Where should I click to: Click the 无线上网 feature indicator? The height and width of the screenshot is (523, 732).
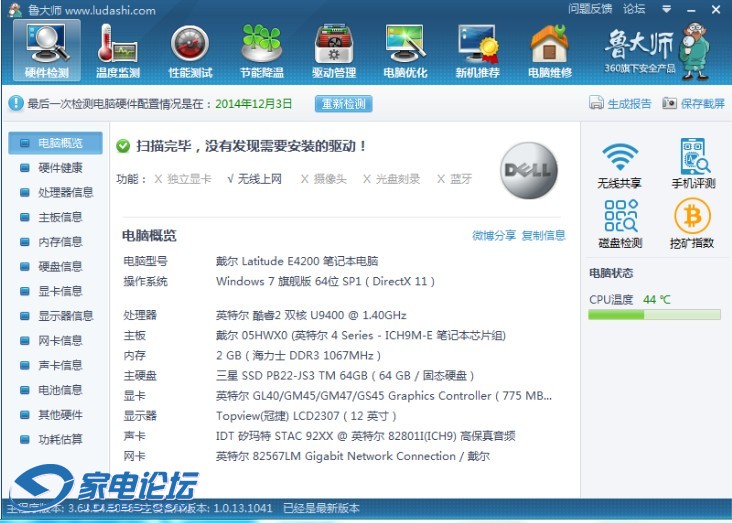[x=254, y=179]
